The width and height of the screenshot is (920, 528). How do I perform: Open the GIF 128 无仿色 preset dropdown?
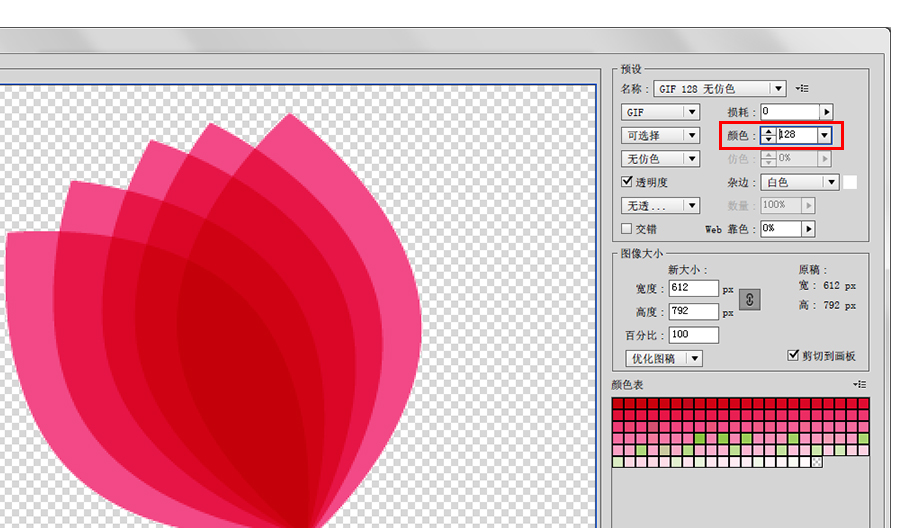(x=720, y=89)
